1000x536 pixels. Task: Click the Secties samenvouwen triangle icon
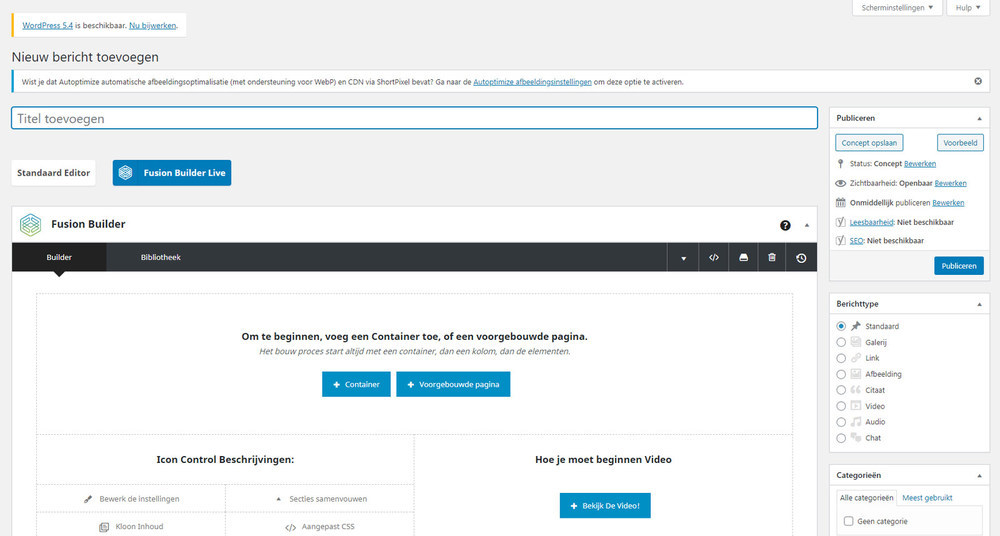pyautogui.click(x=278, y=499)
